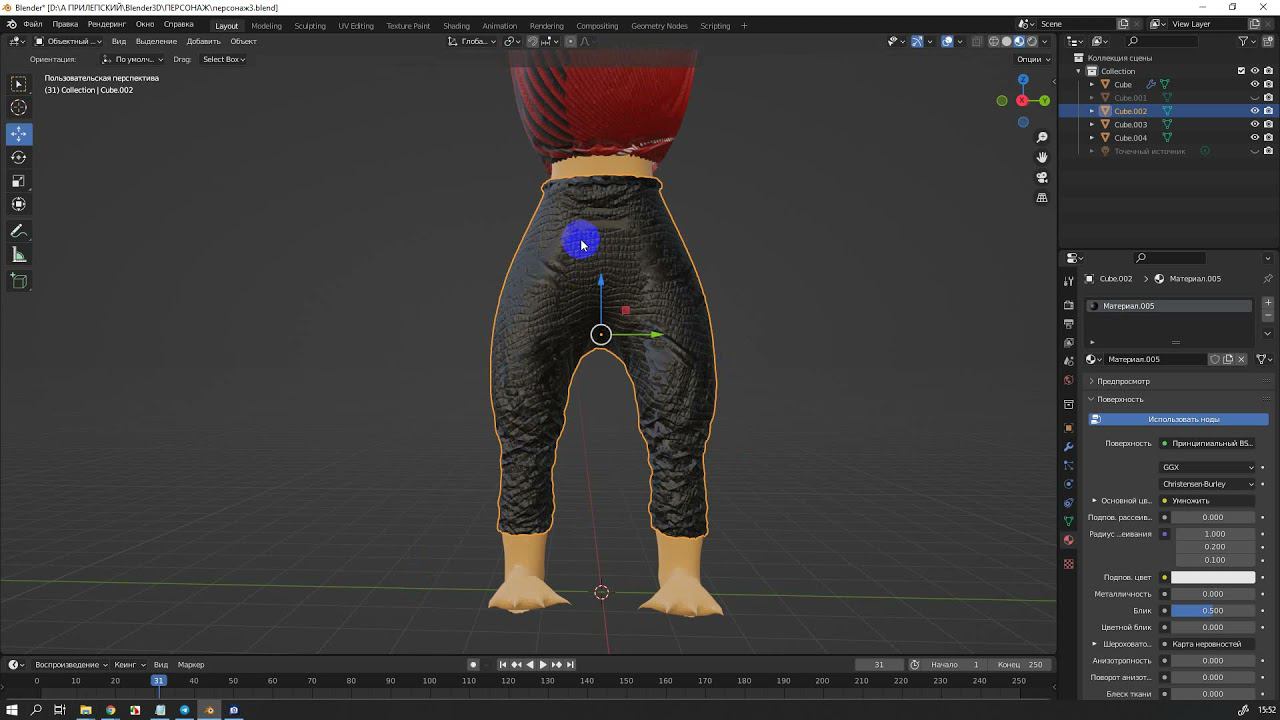Toggle camera view with the camera icon

click(x=1042, y=177)
